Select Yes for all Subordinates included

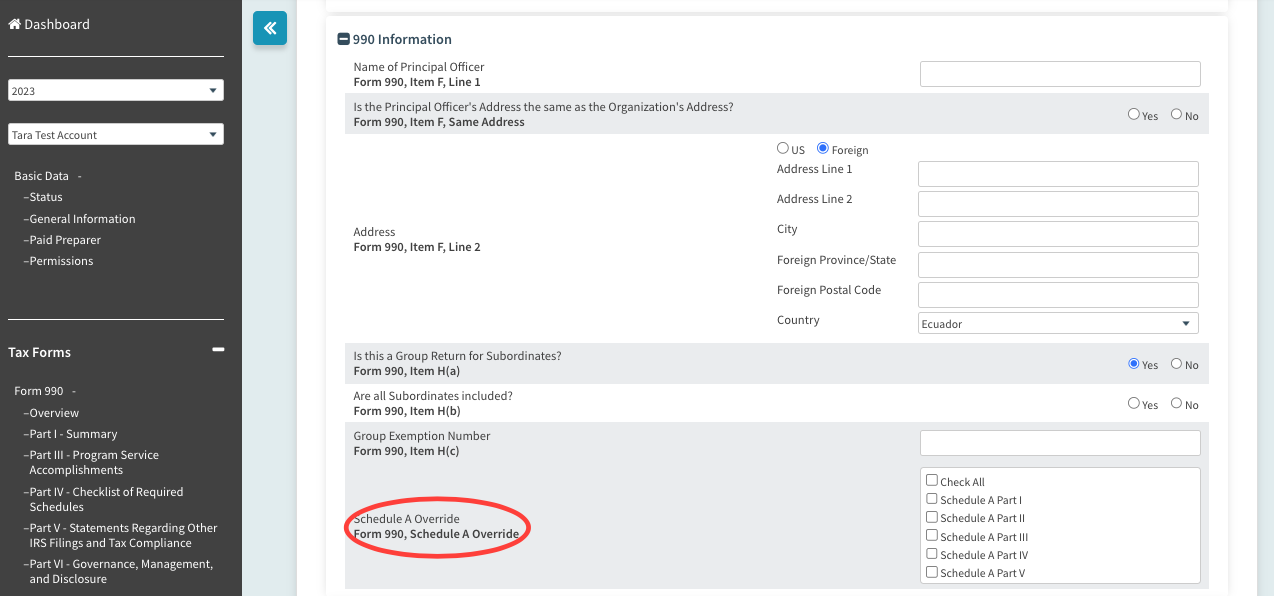pyautogui.click(x=1134, y=404)
